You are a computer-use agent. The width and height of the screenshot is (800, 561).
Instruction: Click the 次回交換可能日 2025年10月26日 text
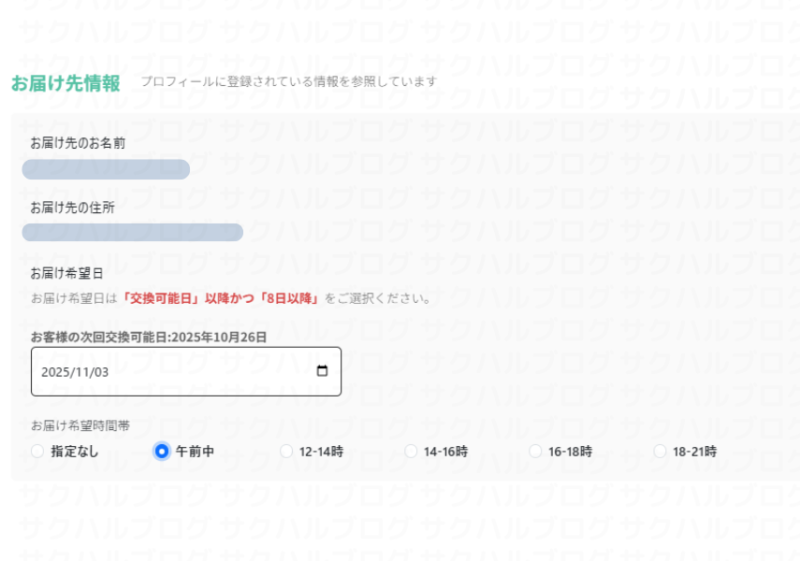coord(149,337)
